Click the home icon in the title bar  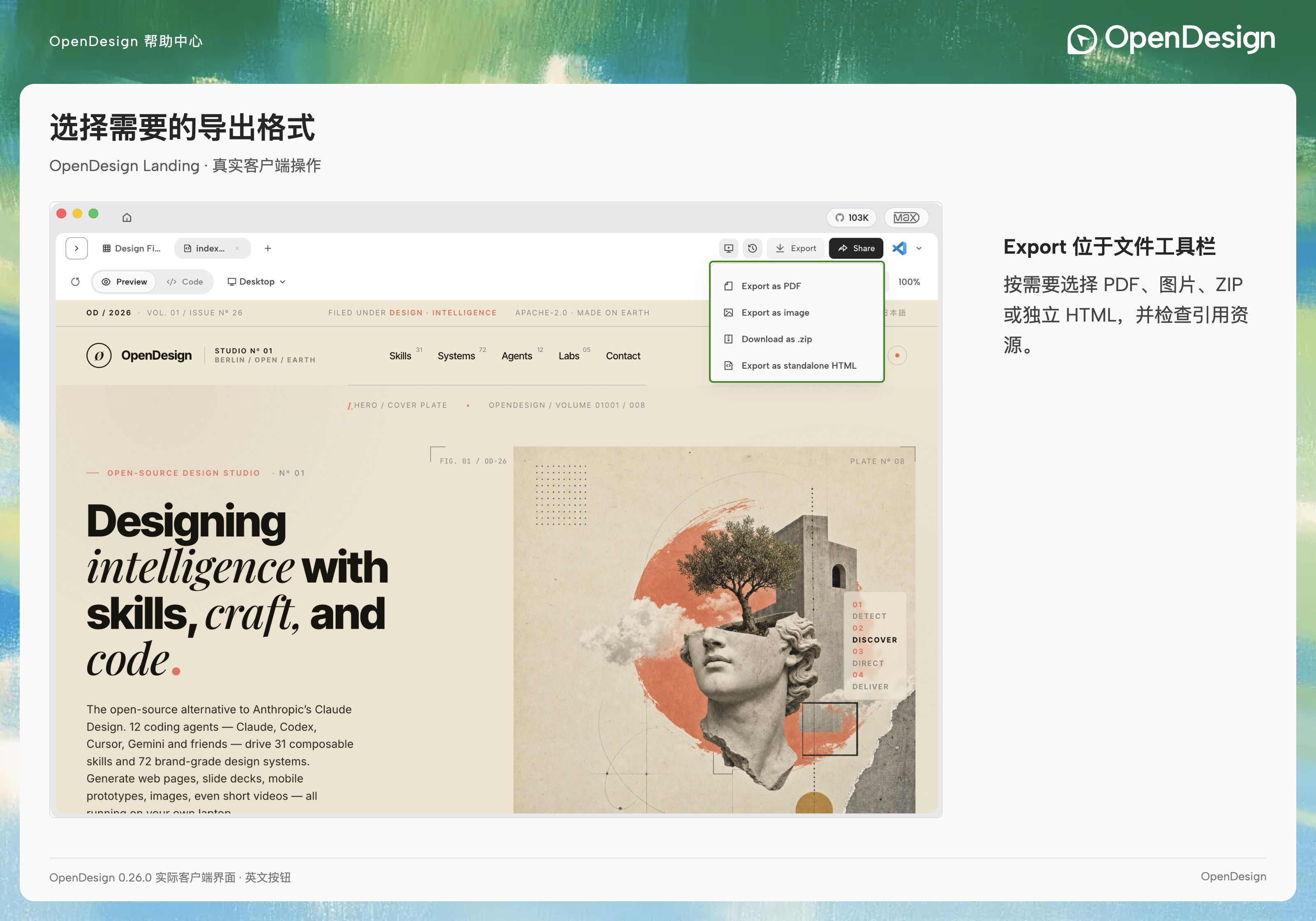127,217
